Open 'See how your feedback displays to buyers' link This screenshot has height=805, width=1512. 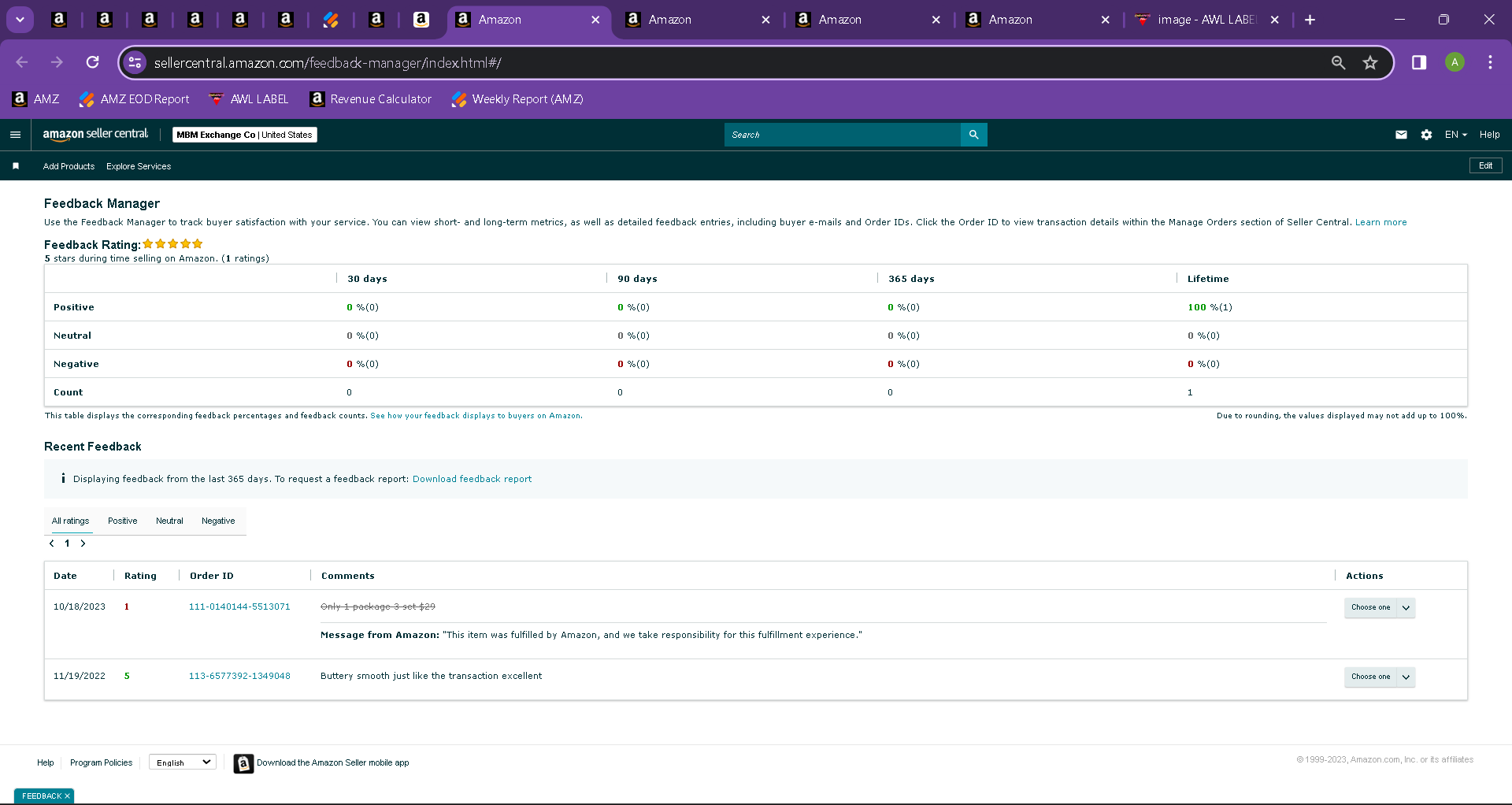[476, 416]
